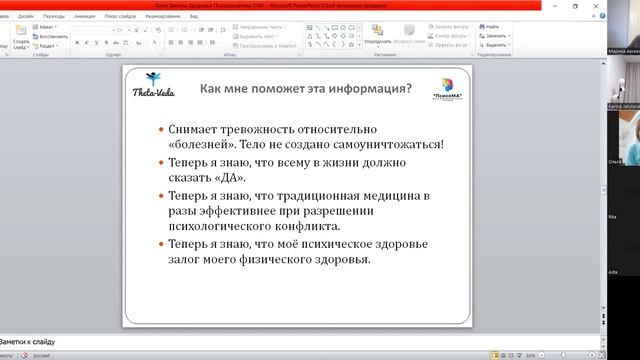
Task: Open the Рецензирование ribbon tab
Action: 162,16
